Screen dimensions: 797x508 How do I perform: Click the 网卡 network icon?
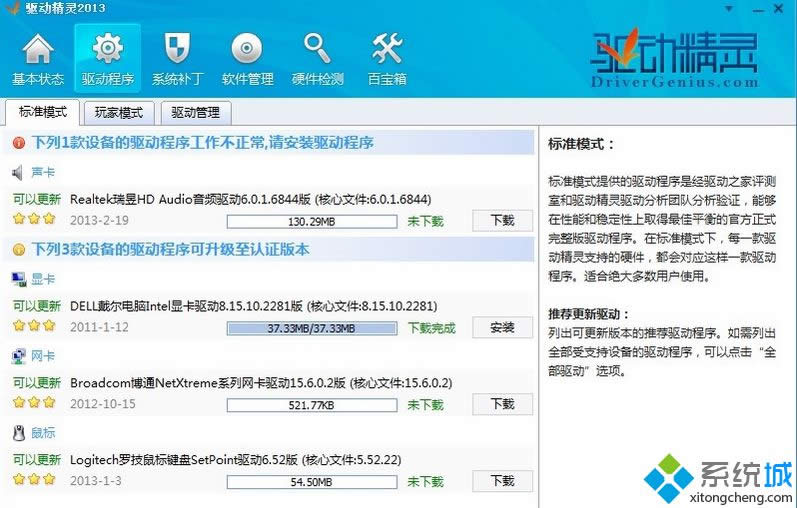tap(19, 356)
